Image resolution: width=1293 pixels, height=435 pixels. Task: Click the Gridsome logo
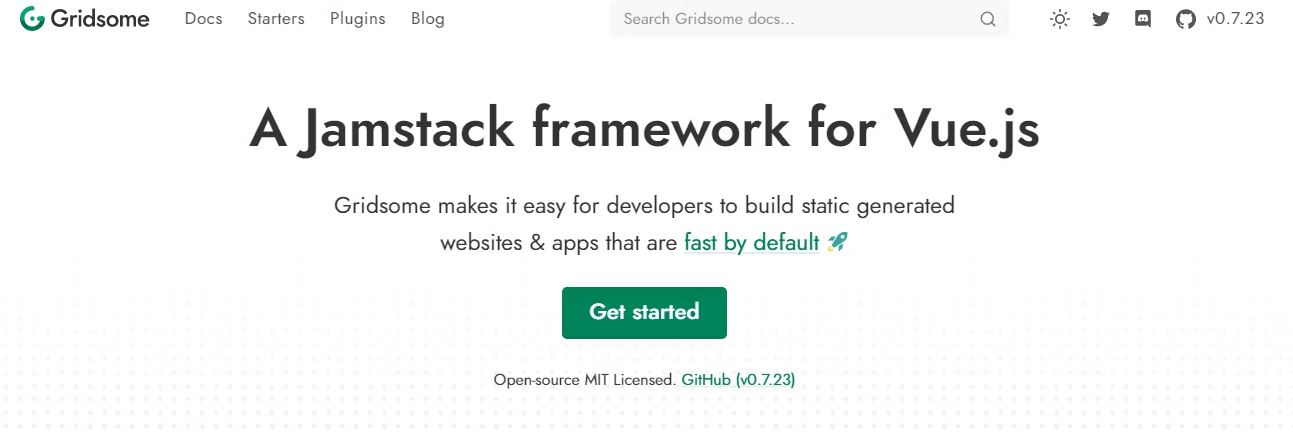point(85,19)
